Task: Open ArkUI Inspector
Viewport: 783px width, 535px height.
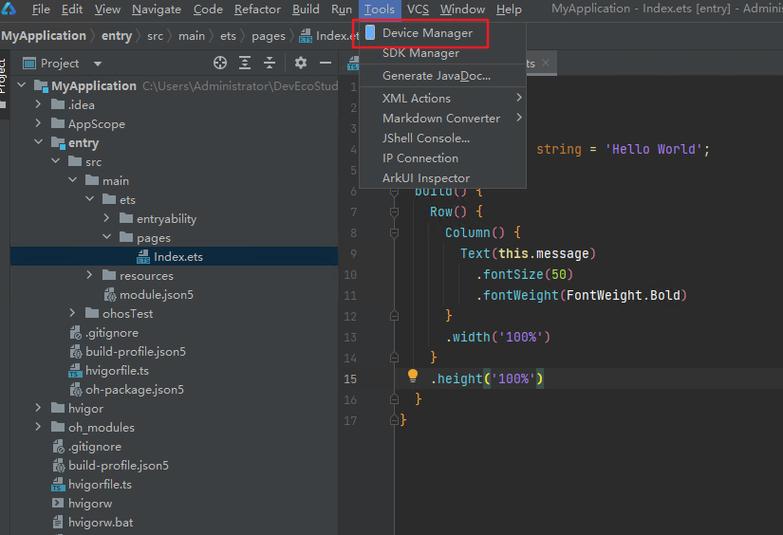Action: point(425,178)
